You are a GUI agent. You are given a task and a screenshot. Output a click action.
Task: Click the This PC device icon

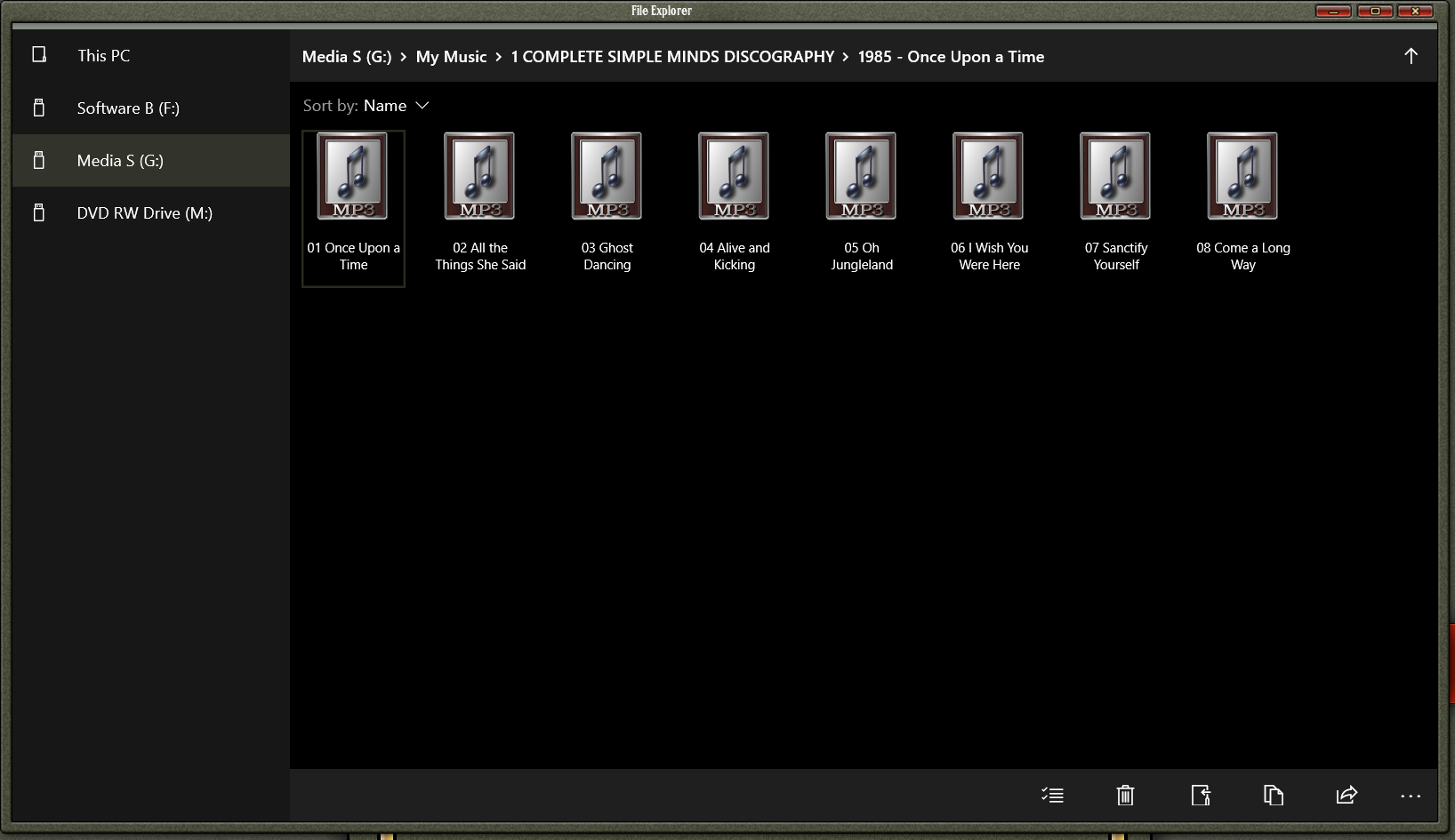(x=39, y=55)
